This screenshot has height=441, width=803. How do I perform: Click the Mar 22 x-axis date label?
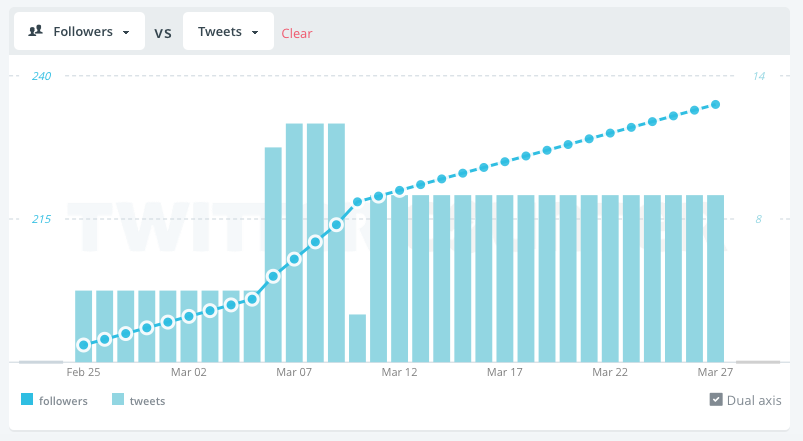tap(610, 372)
